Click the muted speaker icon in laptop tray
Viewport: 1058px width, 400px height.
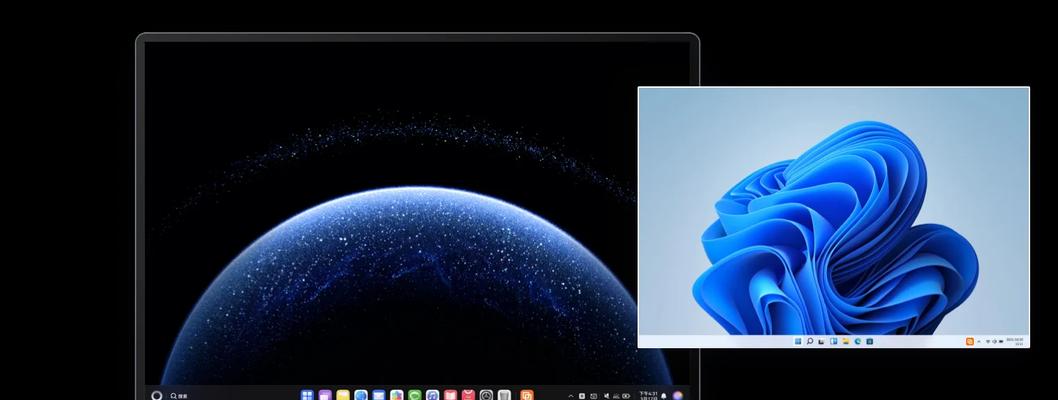(607, 396)
